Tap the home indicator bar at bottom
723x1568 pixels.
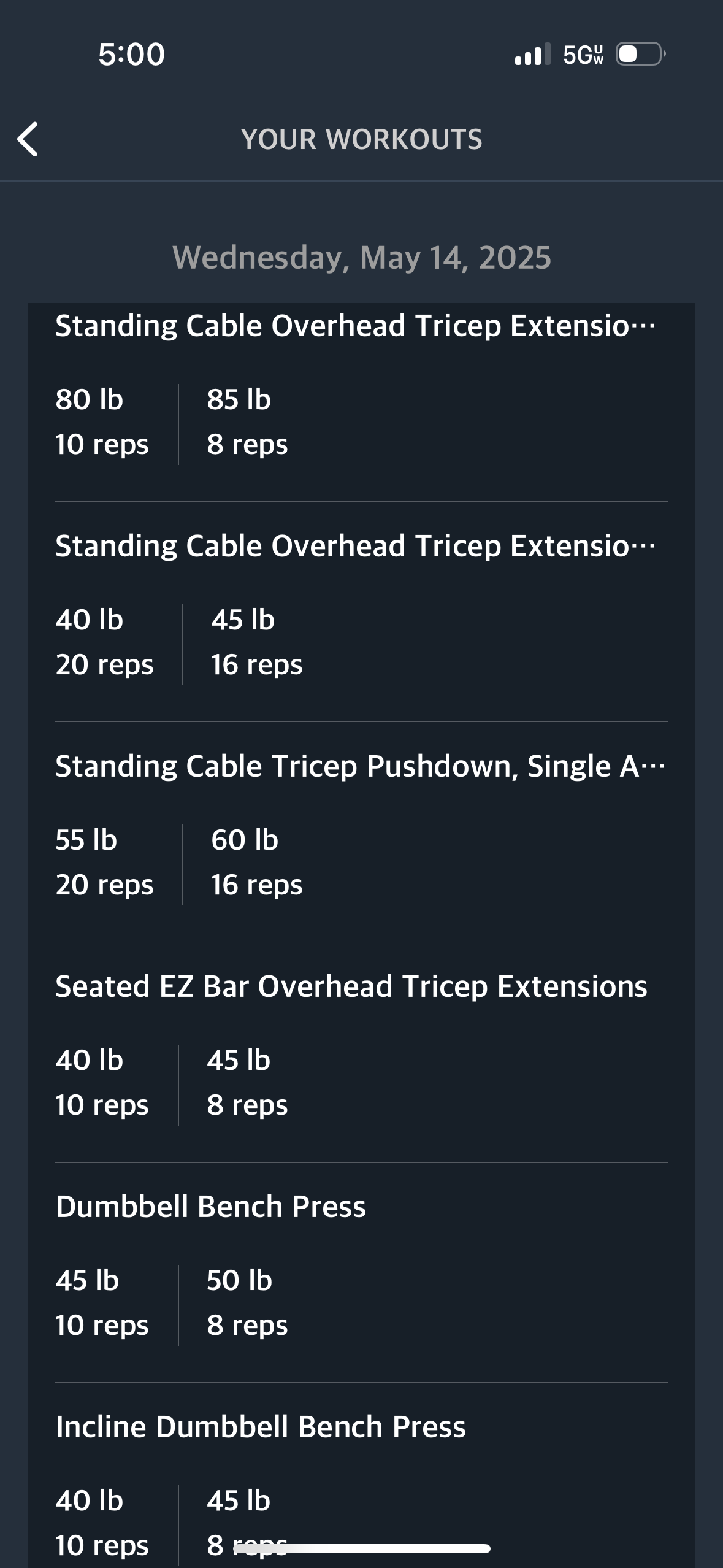coord(362,1548)
